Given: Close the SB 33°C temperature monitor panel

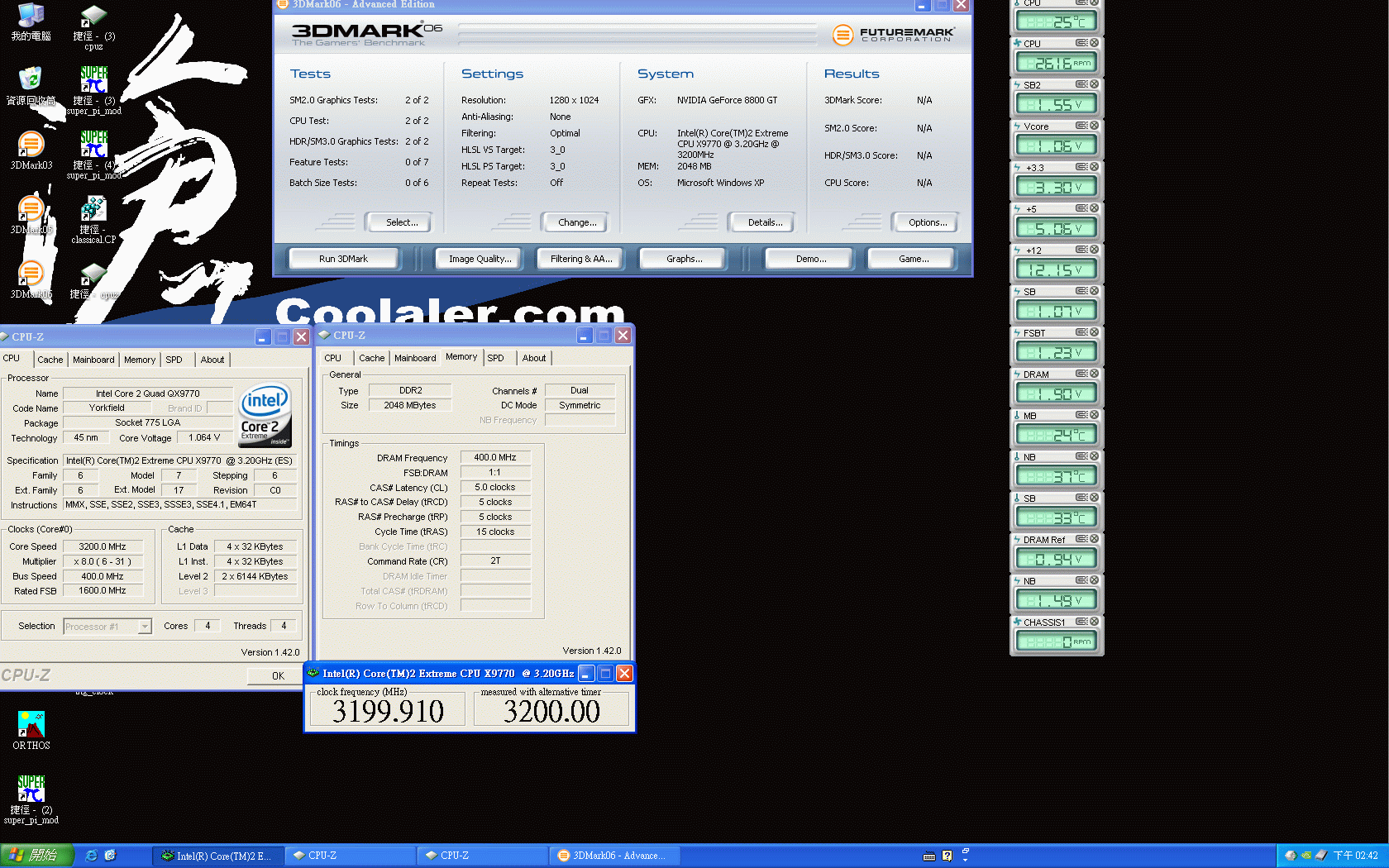Looking at the screenshot, I should click(1094, 498).
